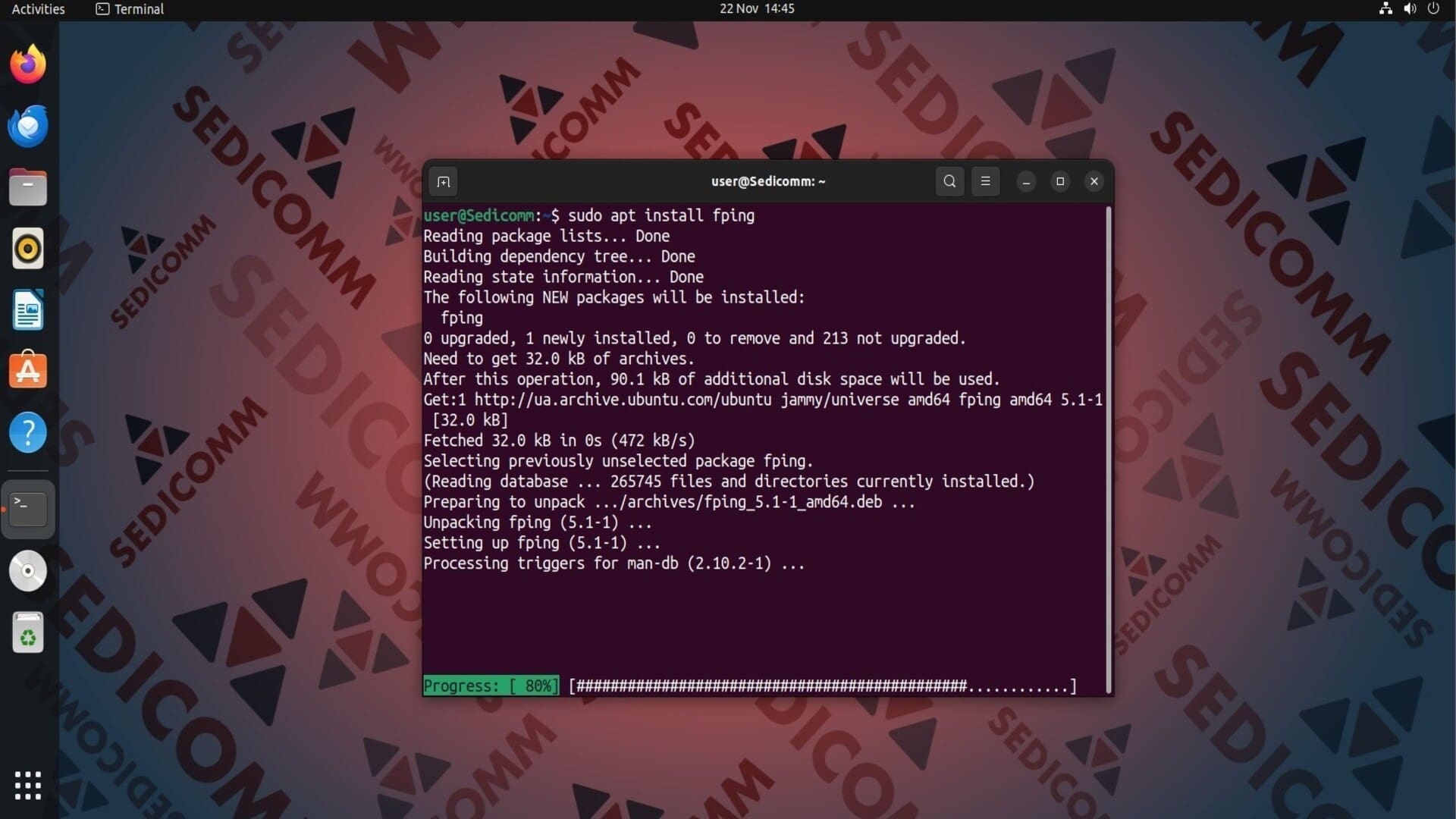
Task: Open a new tab in the terminal
Action: (444, 182)
